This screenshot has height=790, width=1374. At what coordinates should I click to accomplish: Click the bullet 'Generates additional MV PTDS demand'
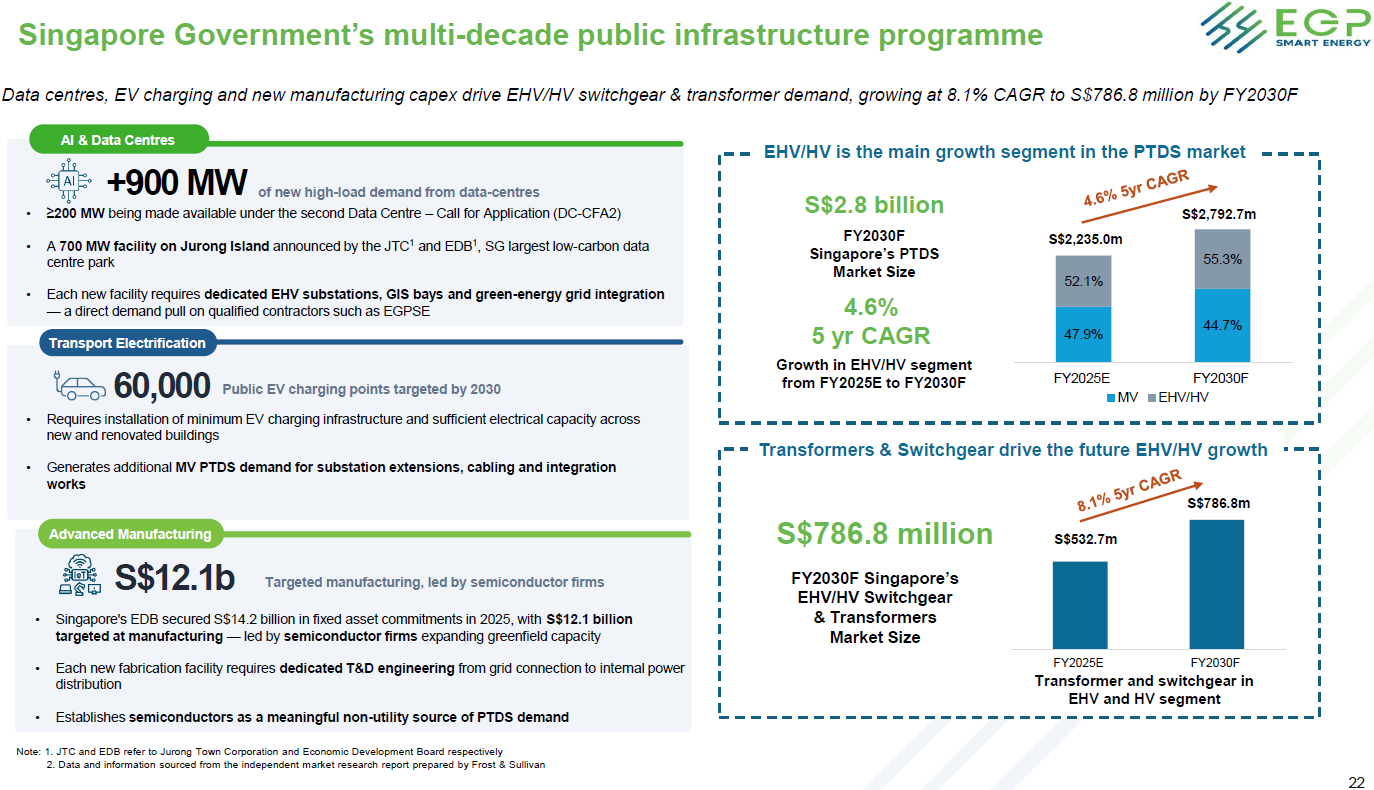point(331,476)
